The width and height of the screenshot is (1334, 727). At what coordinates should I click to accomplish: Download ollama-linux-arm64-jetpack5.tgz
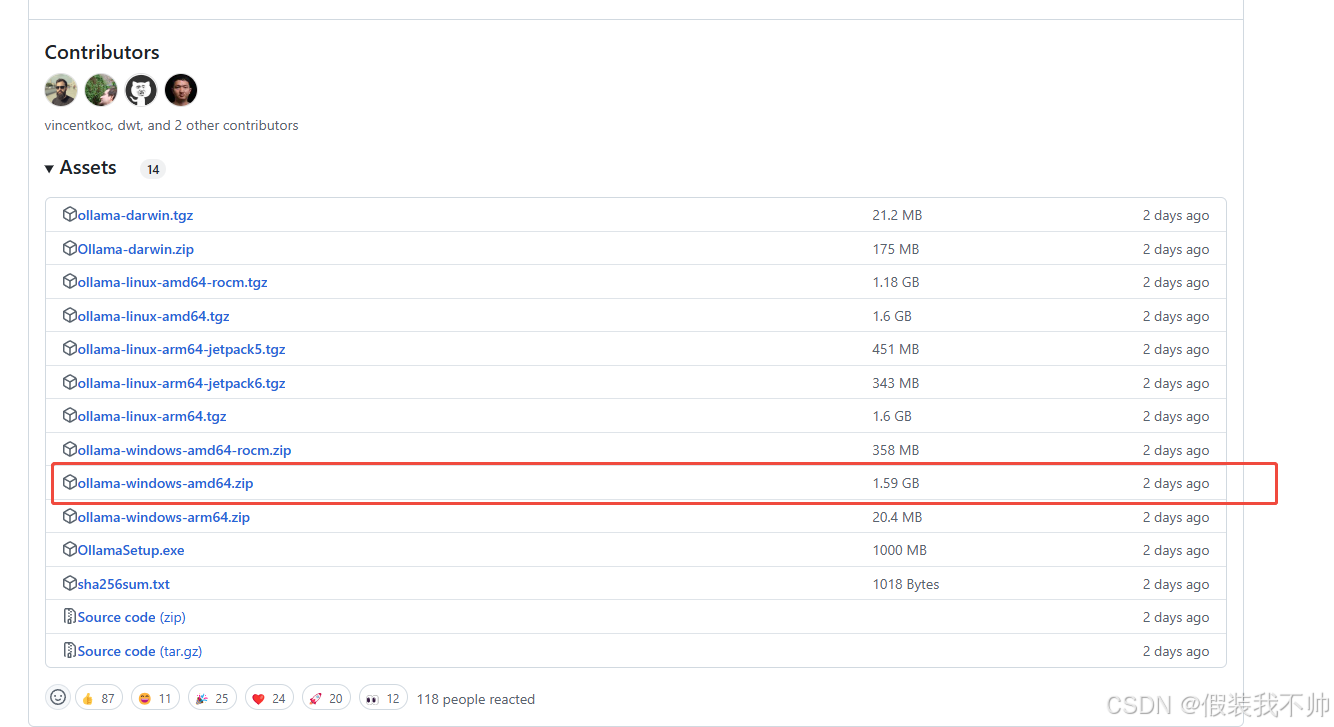pyautogui.click(x=182, y=349)
